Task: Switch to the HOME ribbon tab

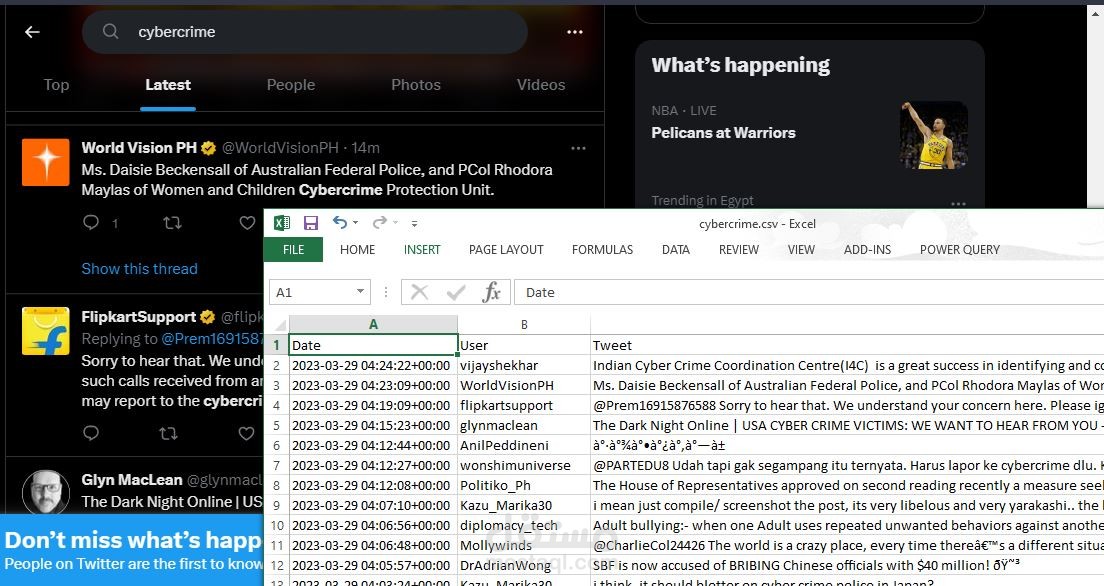Action: [x=358, y=249]
